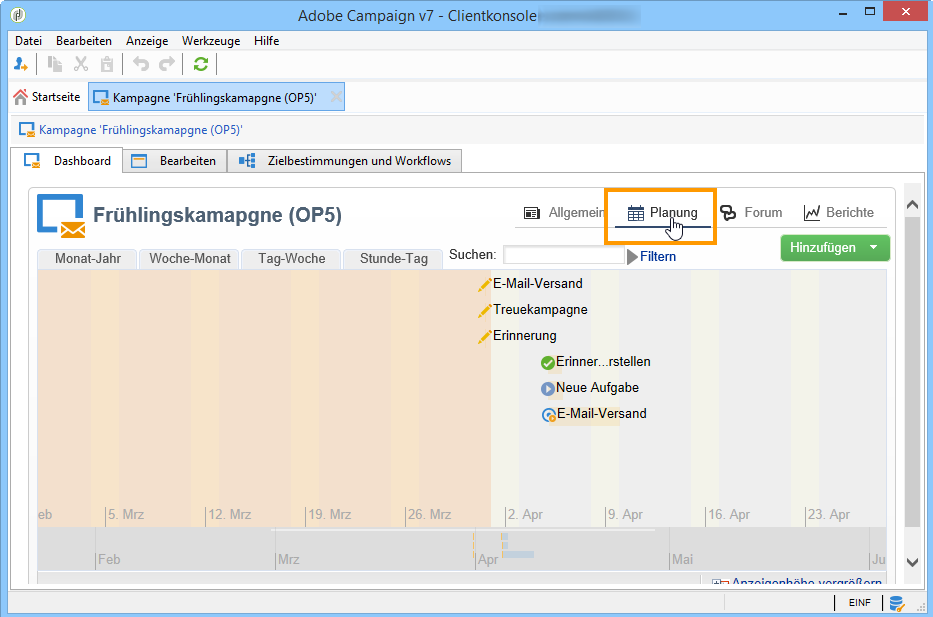Click the redo arrow icon

pos(167,64)
